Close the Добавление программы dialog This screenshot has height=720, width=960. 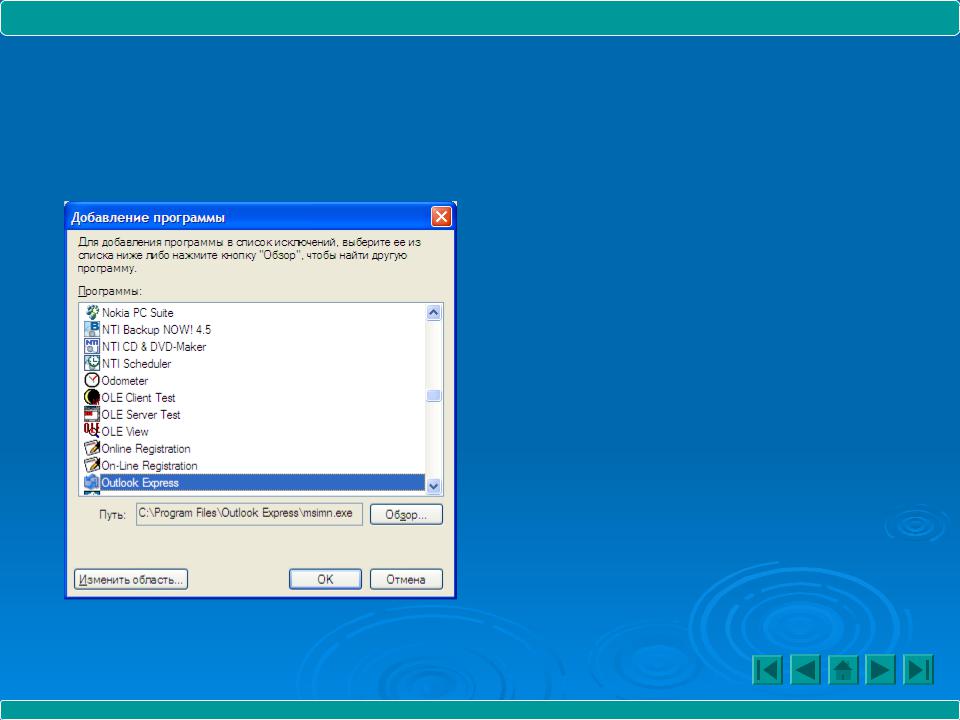tap(441, 216)
